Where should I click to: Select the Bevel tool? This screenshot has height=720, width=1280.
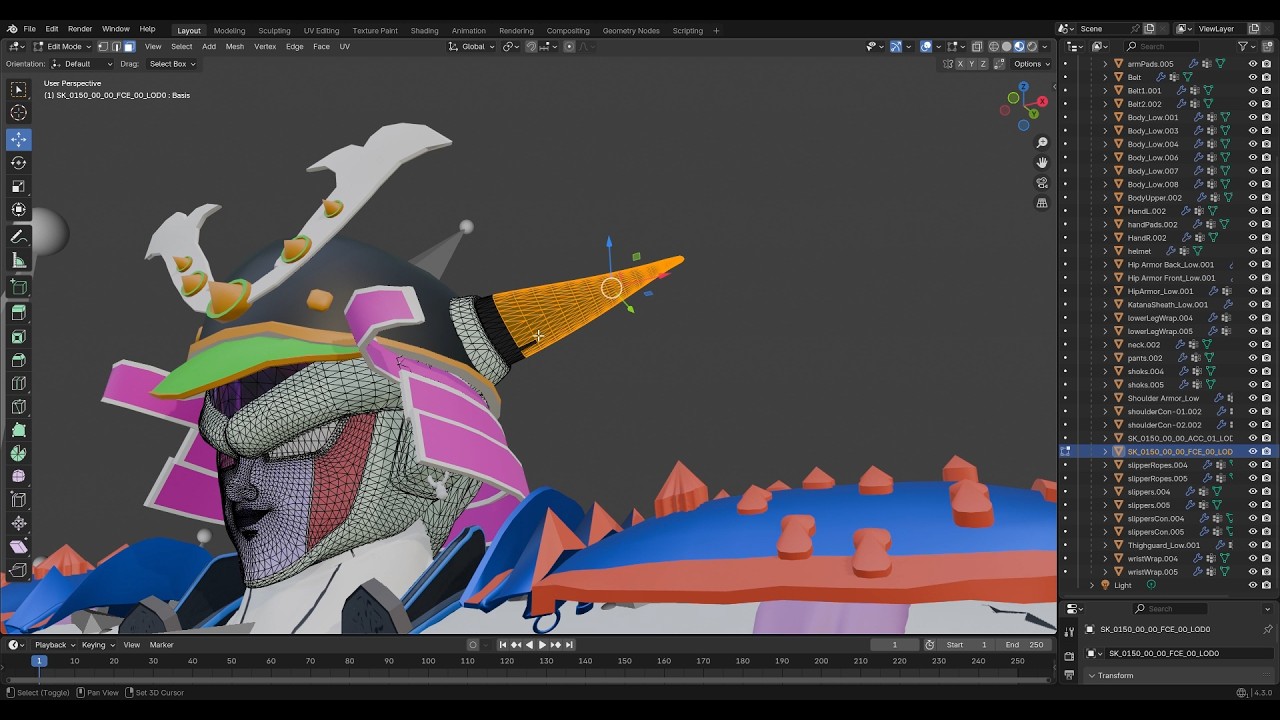[18, 360]
